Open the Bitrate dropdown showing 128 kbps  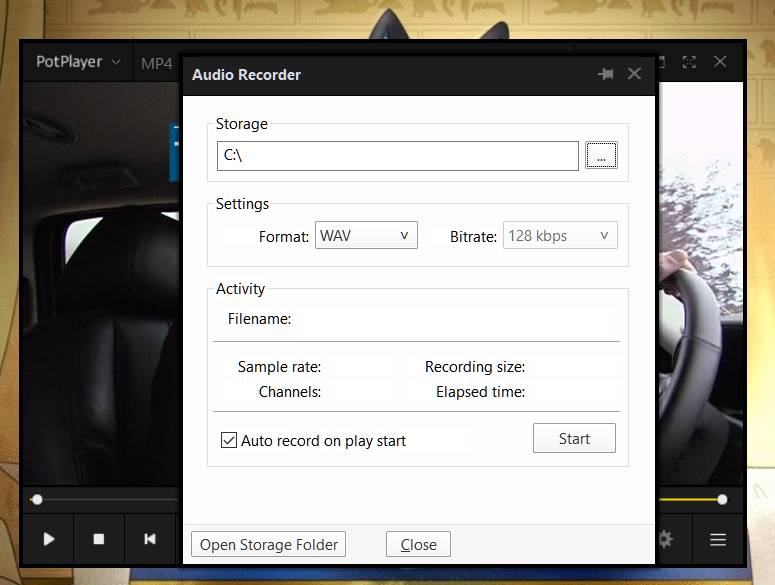pyautogui.click(x=560, y=235)
